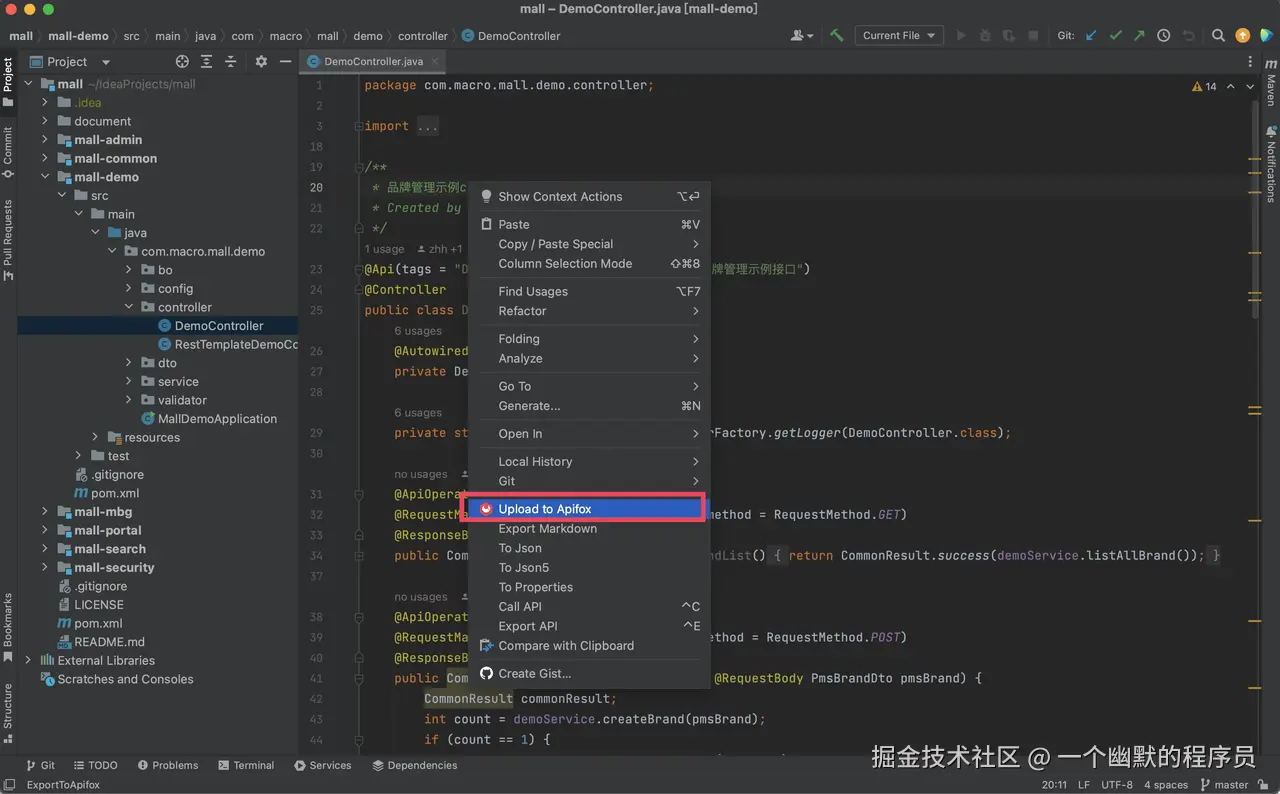Open Git Show History clock icon
The width and height of the screenshot is (1280, 794).
point(1164,35)
